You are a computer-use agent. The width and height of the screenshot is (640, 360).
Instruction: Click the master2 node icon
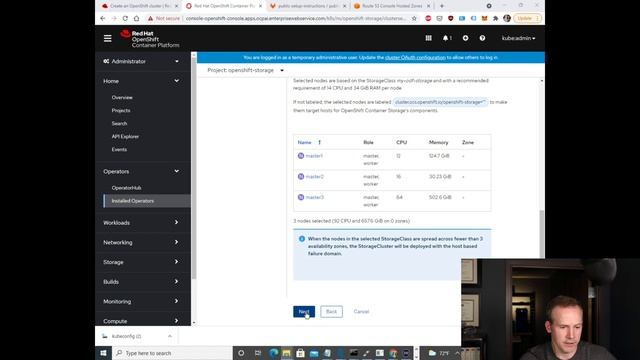(301, 177)
